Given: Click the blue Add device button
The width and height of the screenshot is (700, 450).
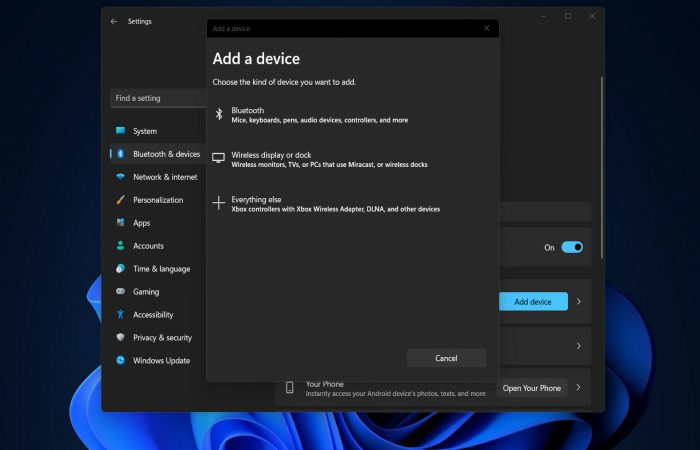Looking at the screenshot, I should point(533,302).
